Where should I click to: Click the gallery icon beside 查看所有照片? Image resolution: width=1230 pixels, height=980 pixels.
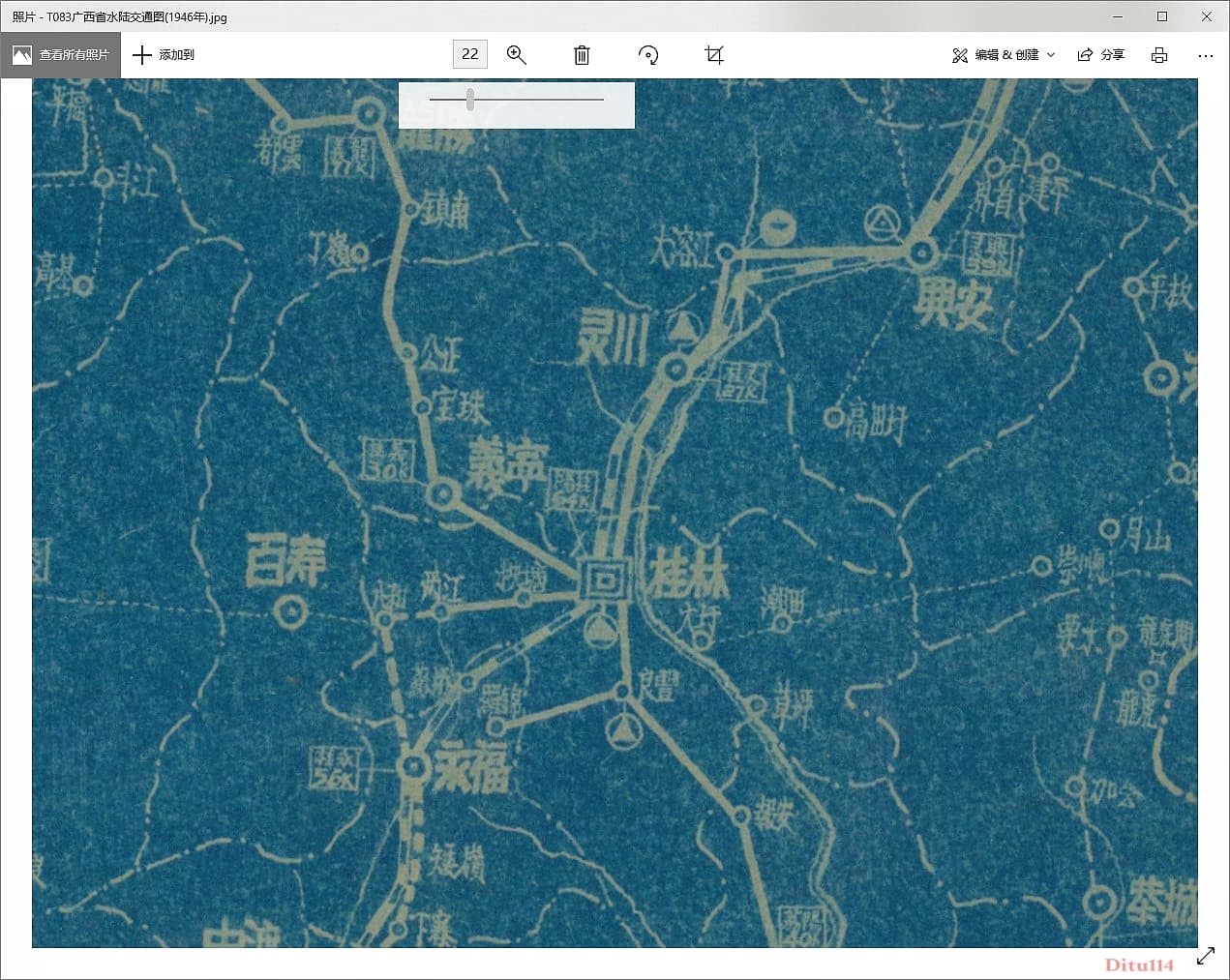coord(21,55)
